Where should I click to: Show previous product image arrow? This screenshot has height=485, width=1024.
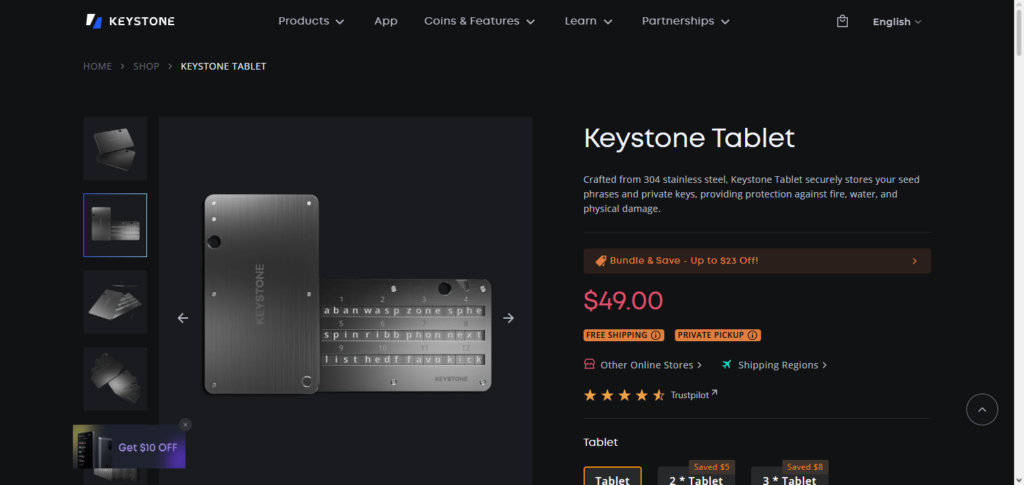click(x=183, y=318)
